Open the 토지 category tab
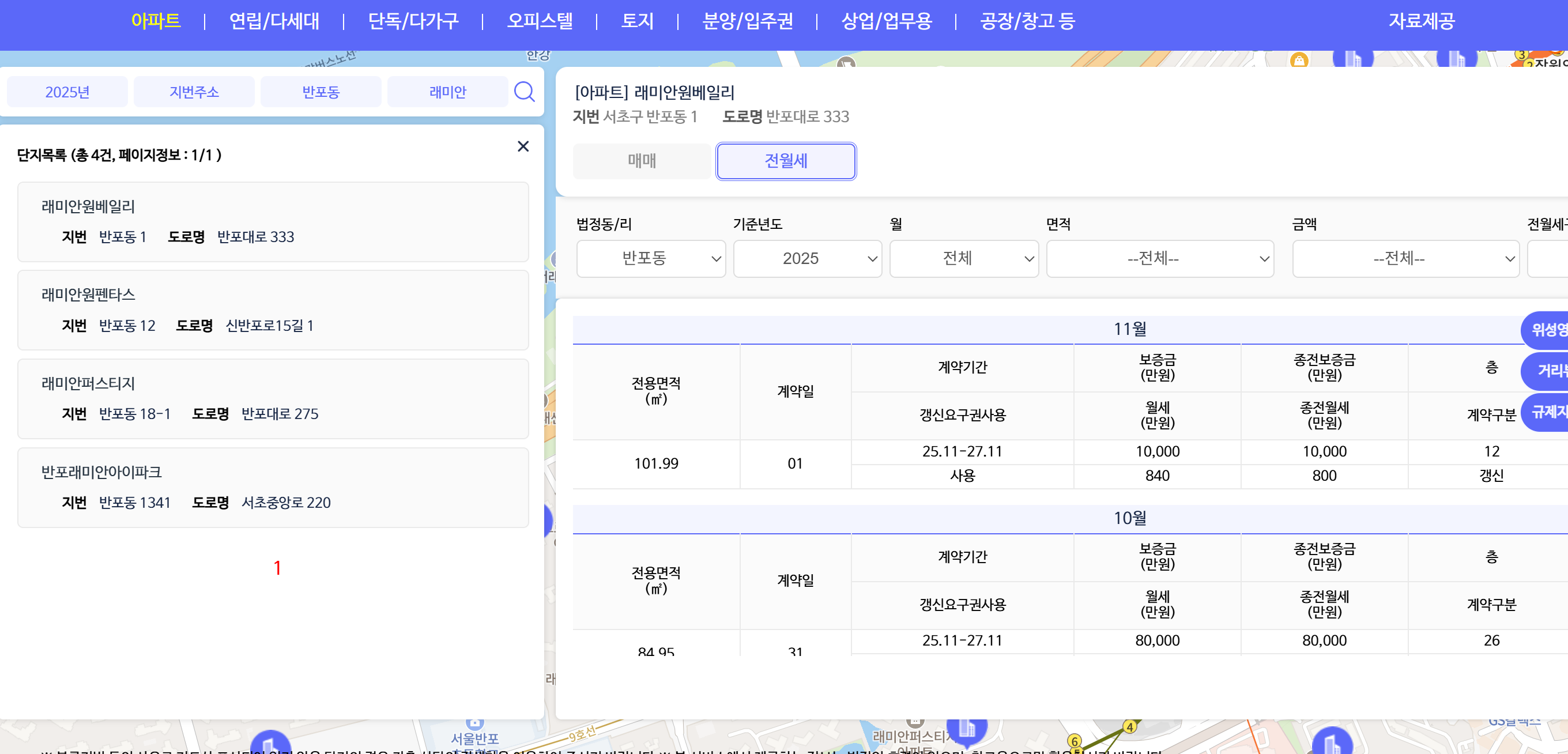The height and width of the screenshot is (754, 1568). click(x=638, y=22)
